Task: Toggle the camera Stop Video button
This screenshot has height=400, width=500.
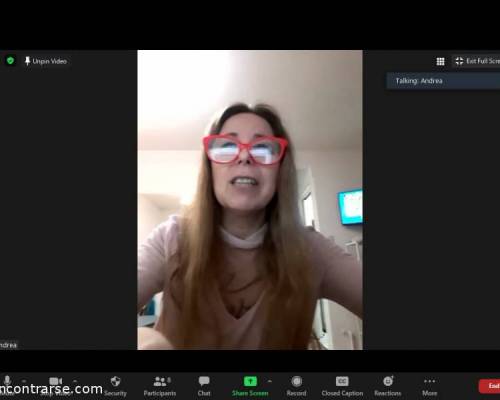Action: [55, 386]
